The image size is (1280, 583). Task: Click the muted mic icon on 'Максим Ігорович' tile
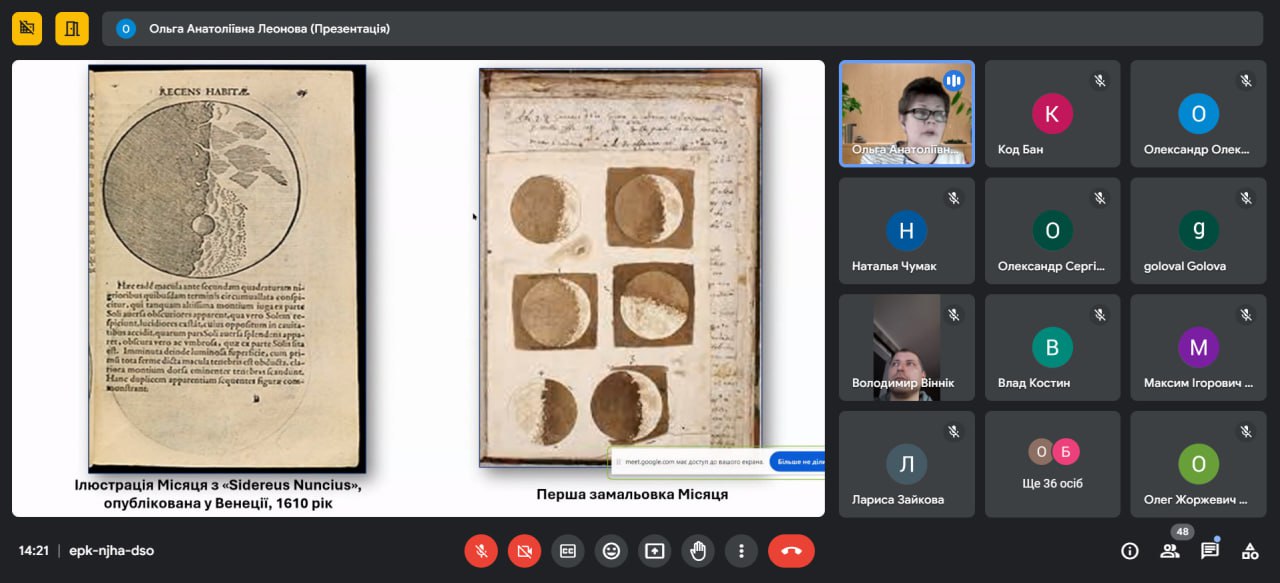(1245, 314)
